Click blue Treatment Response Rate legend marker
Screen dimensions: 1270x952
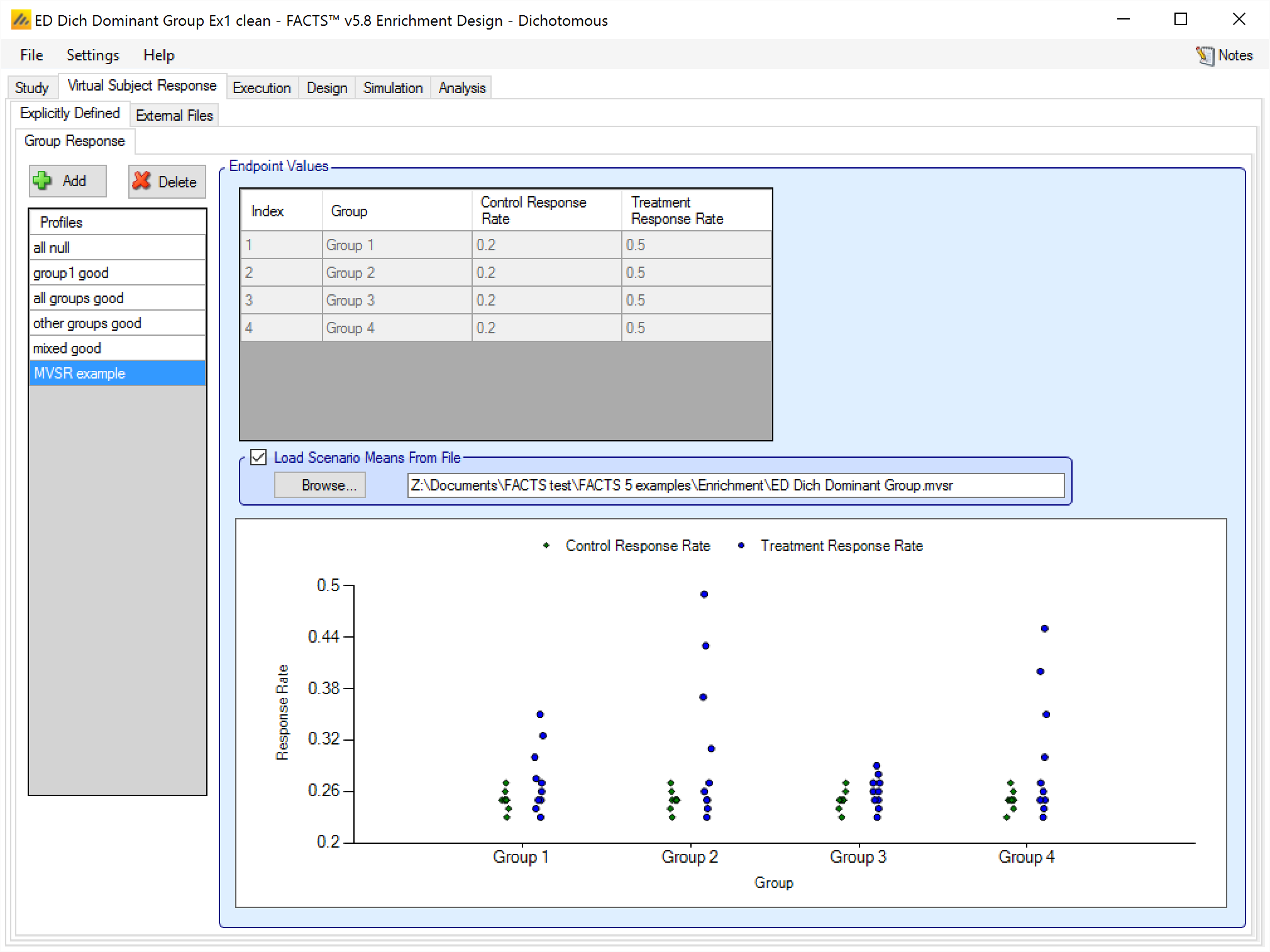tap(741, 546)
